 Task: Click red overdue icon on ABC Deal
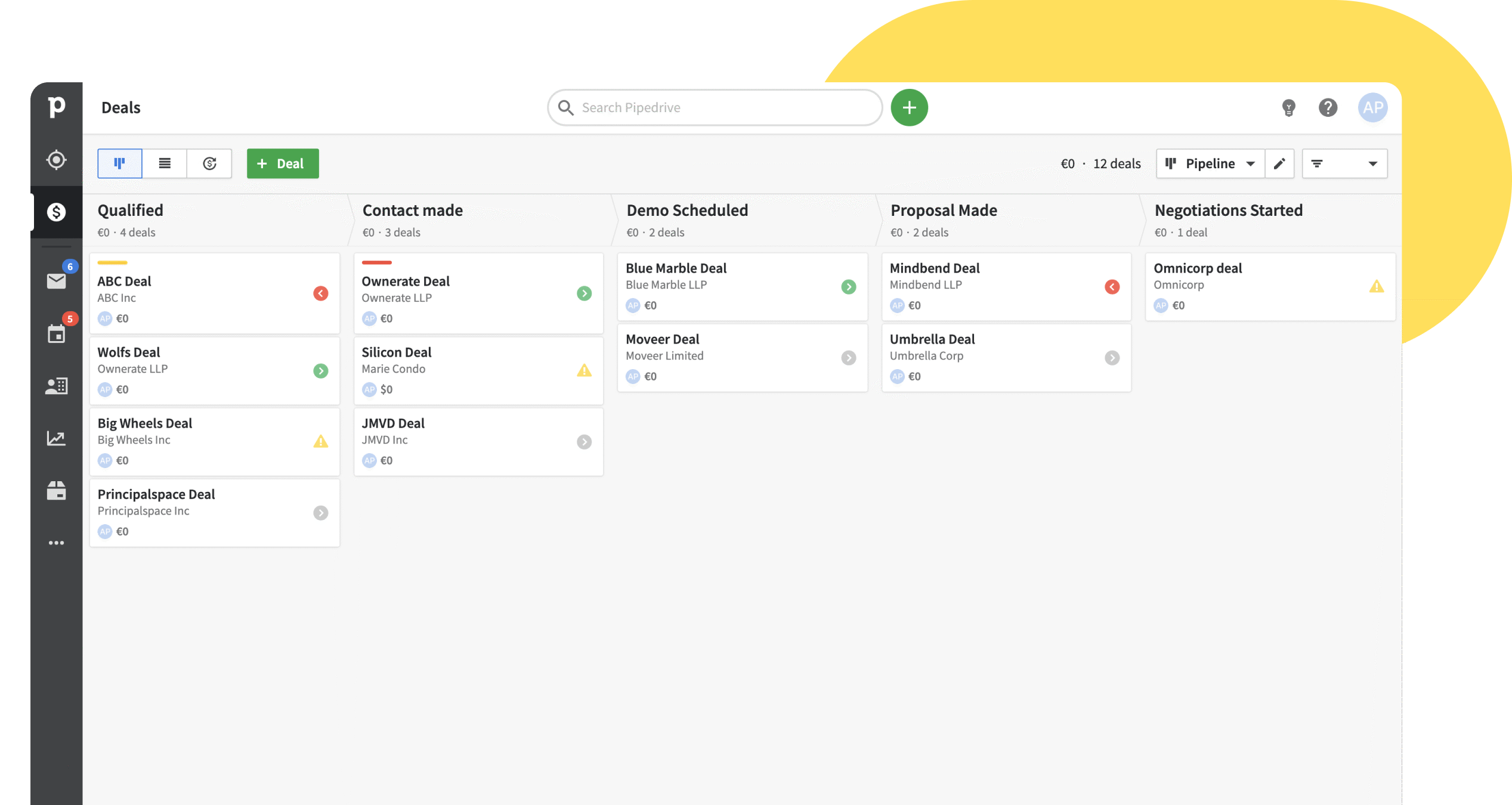pos(321,293)
